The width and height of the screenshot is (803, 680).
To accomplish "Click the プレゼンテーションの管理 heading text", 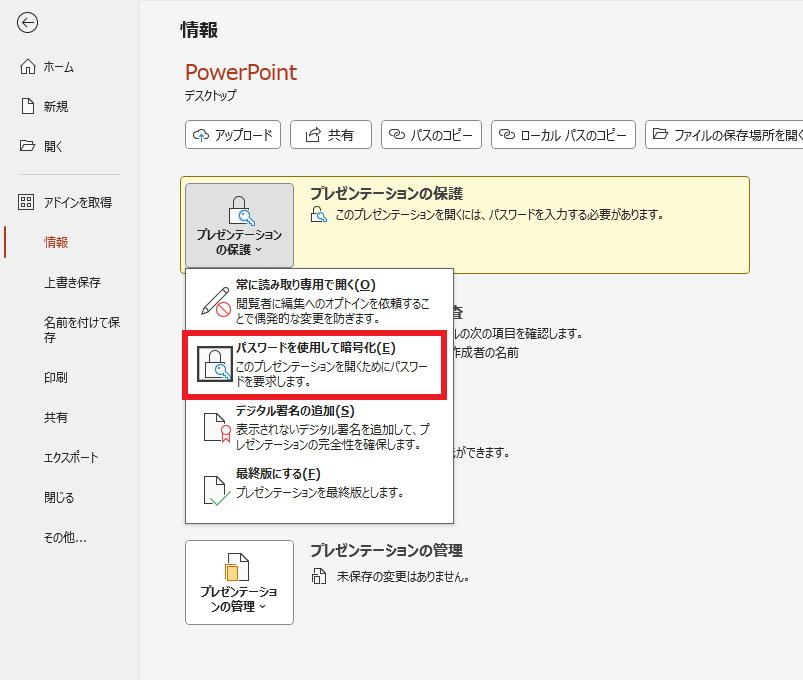I will coord(387,550).
